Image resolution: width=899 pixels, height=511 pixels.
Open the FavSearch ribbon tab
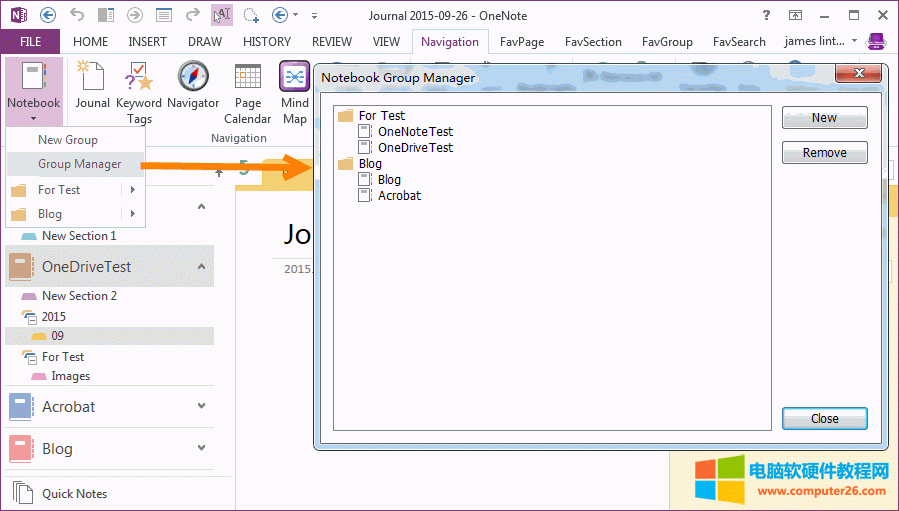point(739,42)
